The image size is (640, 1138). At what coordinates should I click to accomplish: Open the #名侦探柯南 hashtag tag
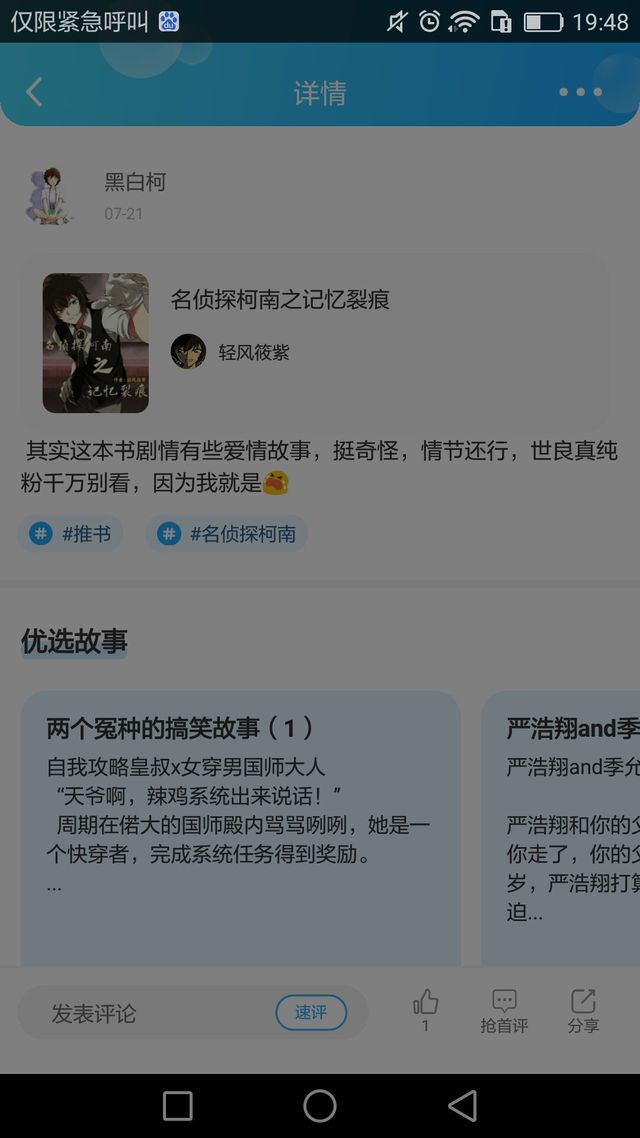226,534
